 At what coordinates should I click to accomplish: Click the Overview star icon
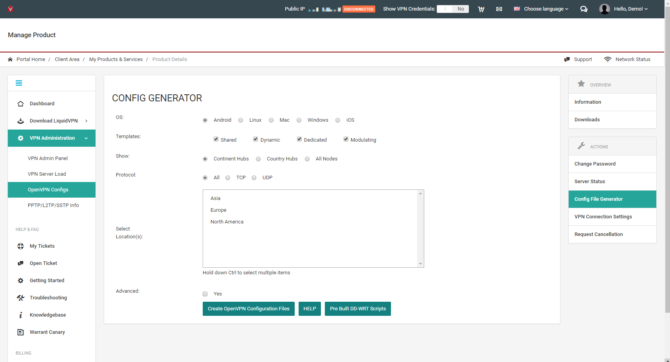tap(581, 84)
